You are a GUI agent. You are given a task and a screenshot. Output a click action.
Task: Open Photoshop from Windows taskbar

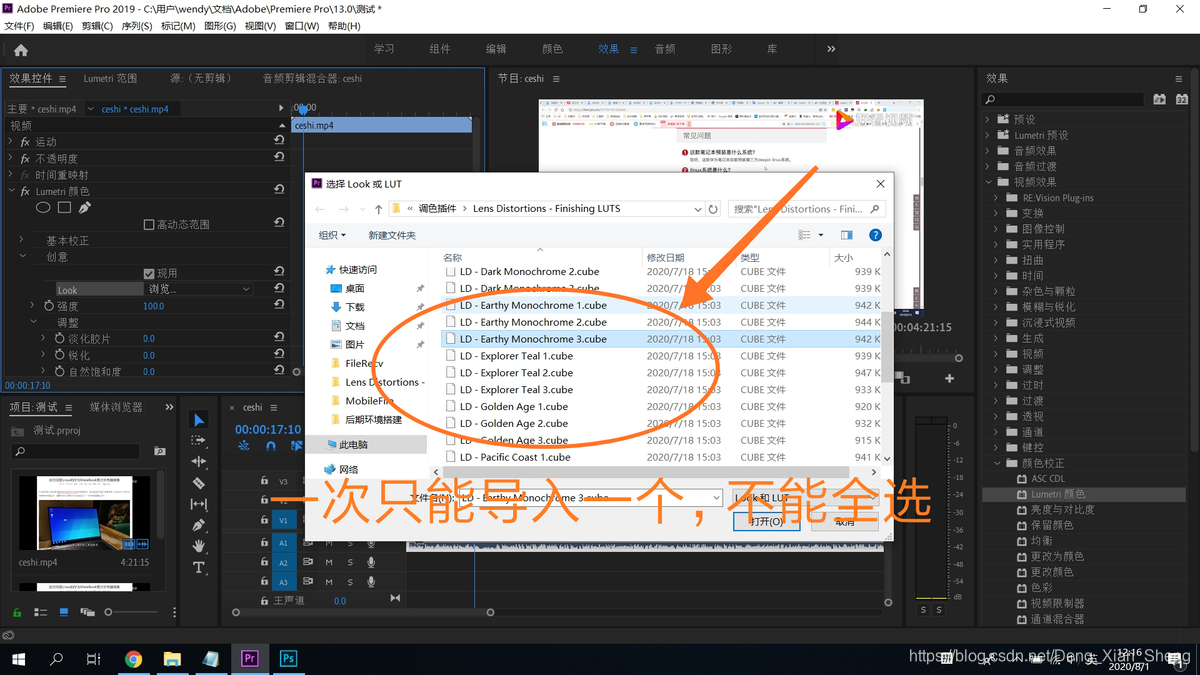288,659
